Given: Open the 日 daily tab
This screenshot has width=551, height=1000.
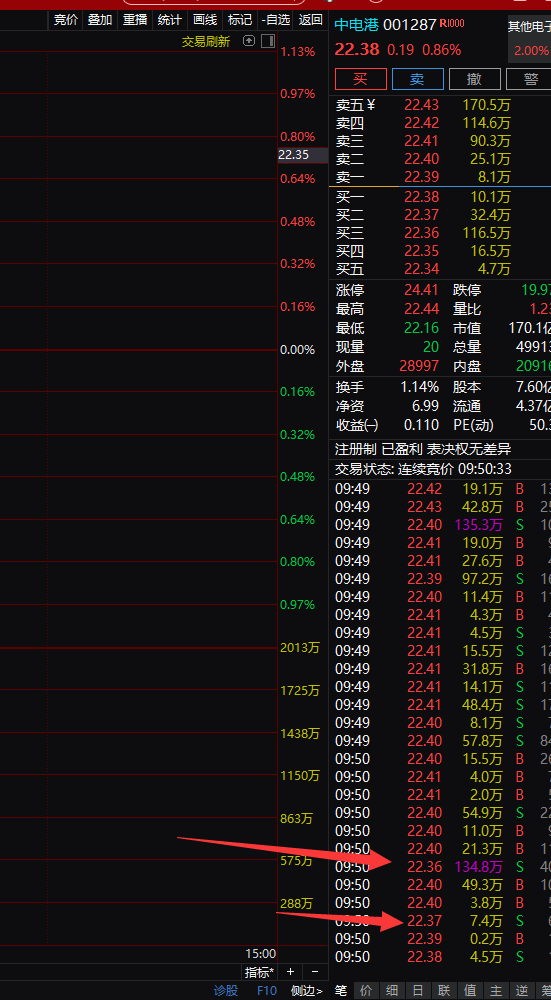Looking at the screenshot, I should (418, 990).
